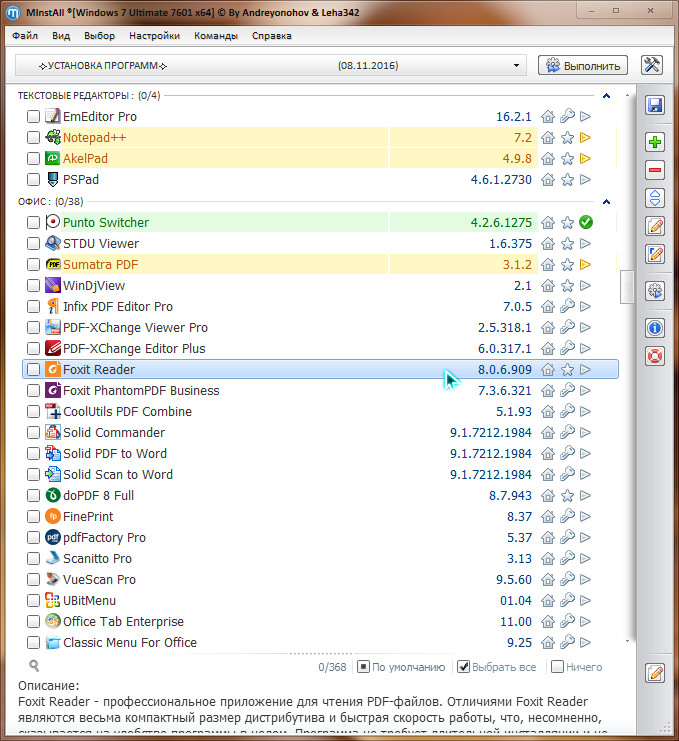Image resolution: width=679 pixels, height=741 pixels.
Task: Toggle the "Выбрать все" checkbox
Action: (x=464, y=667)
